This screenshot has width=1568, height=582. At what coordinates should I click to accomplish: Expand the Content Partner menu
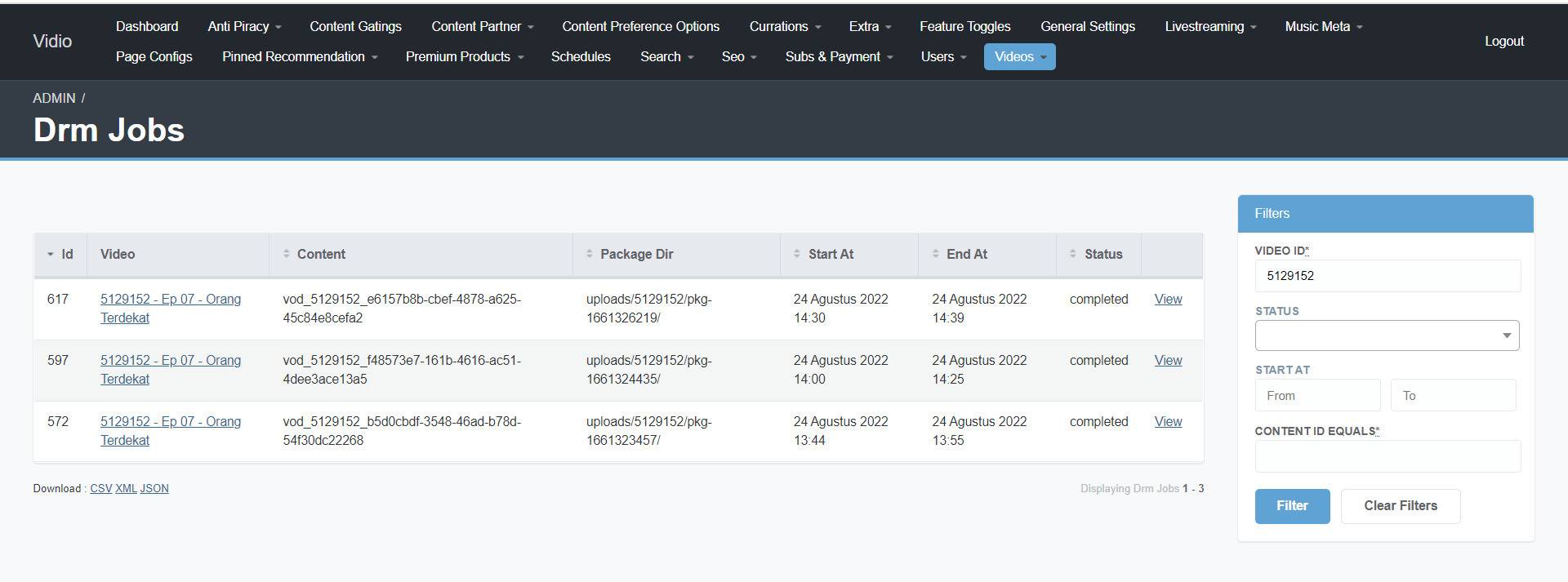click(482, 26)
